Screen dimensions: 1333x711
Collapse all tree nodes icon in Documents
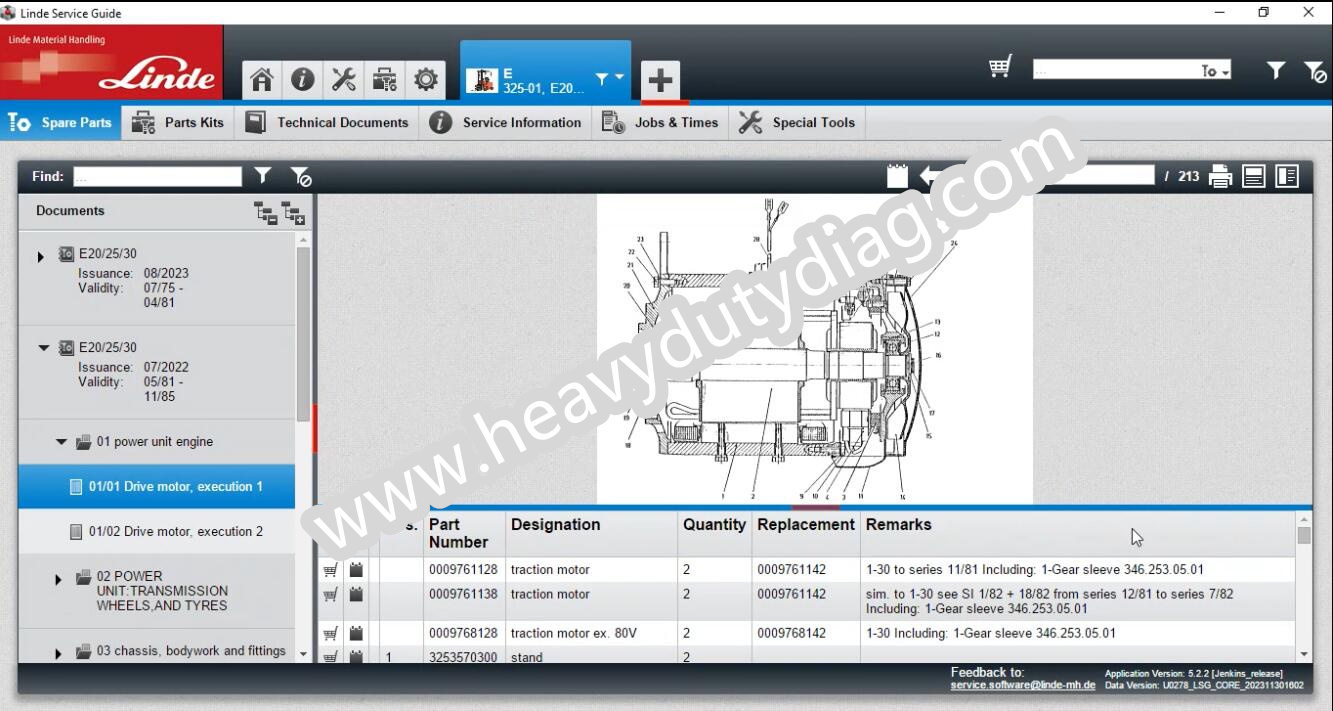[x=265, y=212]
